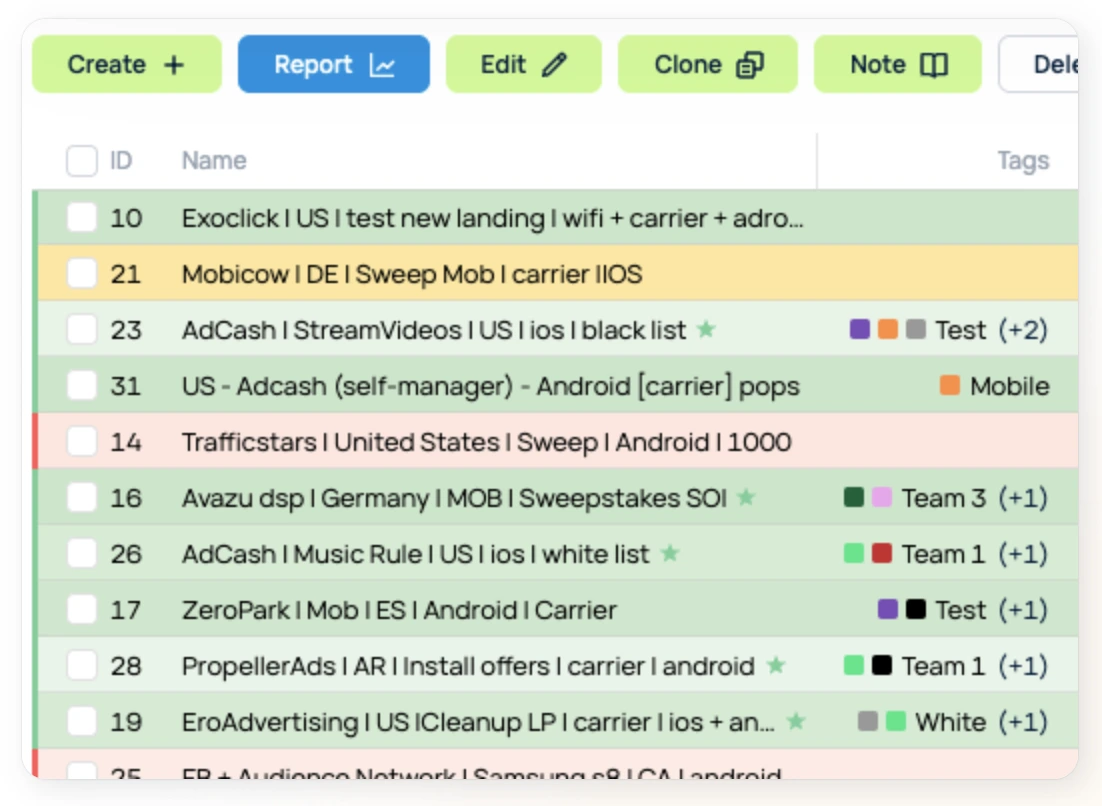Toggle the select-all checkbox in header
This screenshot has height=806, width=1102.
(x=82, y=160)
